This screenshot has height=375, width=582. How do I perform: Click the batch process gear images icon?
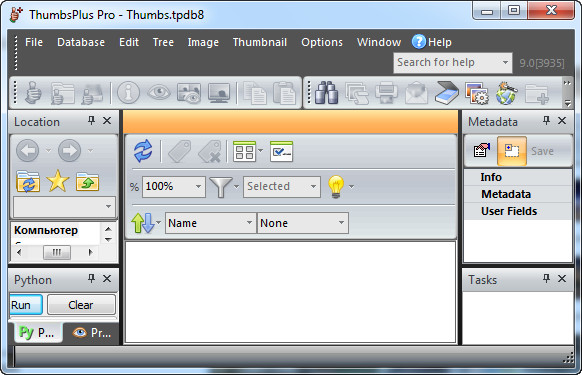(x=477, y=93)
